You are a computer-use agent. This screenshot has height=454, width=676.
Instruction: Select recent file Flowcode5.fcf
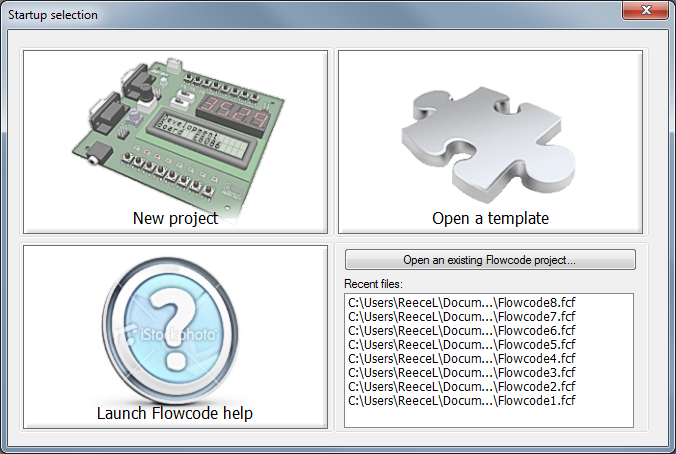(x=462, y=344)
